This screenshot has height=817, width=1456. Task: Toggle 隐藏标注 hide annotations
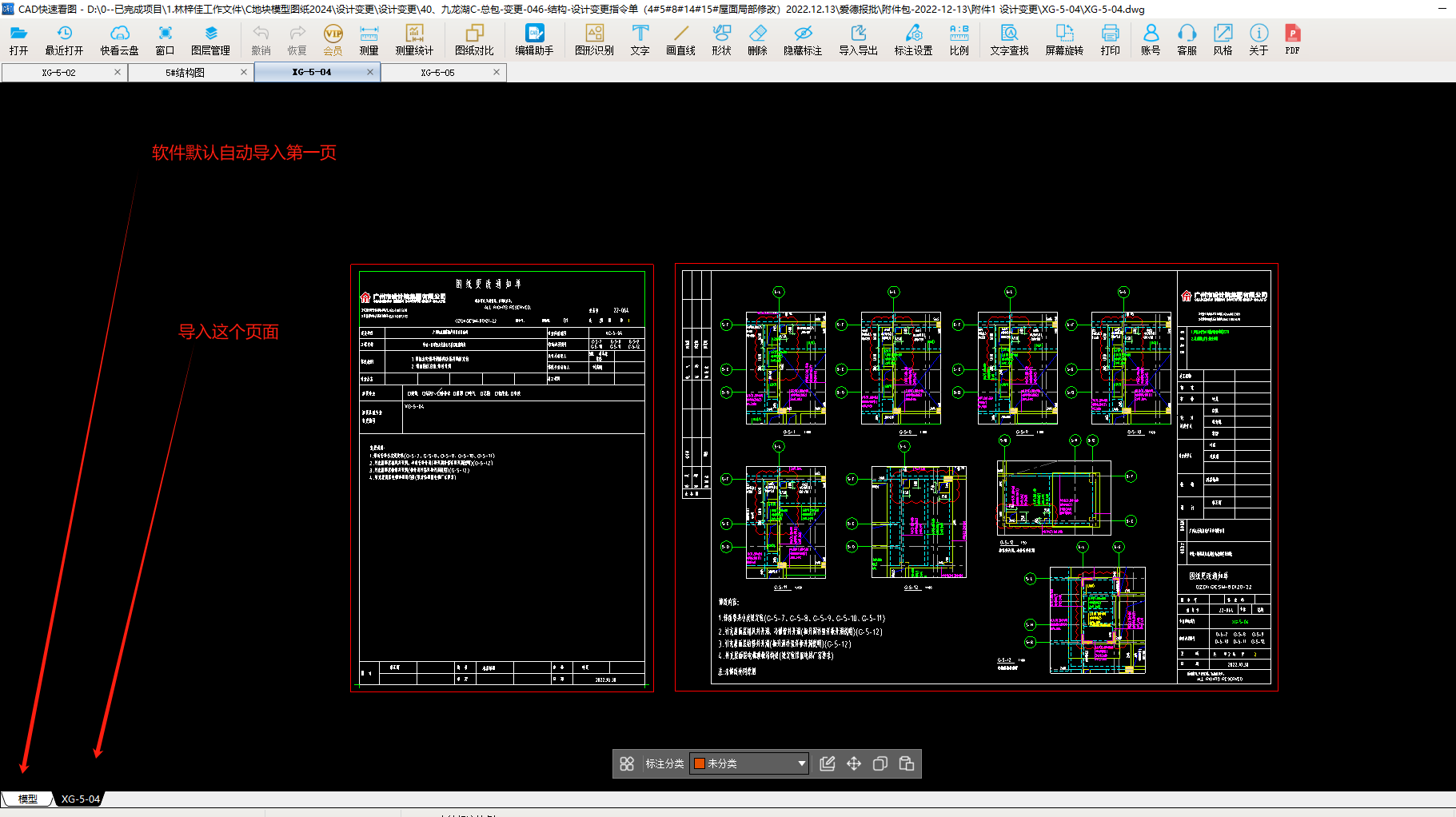803,39
